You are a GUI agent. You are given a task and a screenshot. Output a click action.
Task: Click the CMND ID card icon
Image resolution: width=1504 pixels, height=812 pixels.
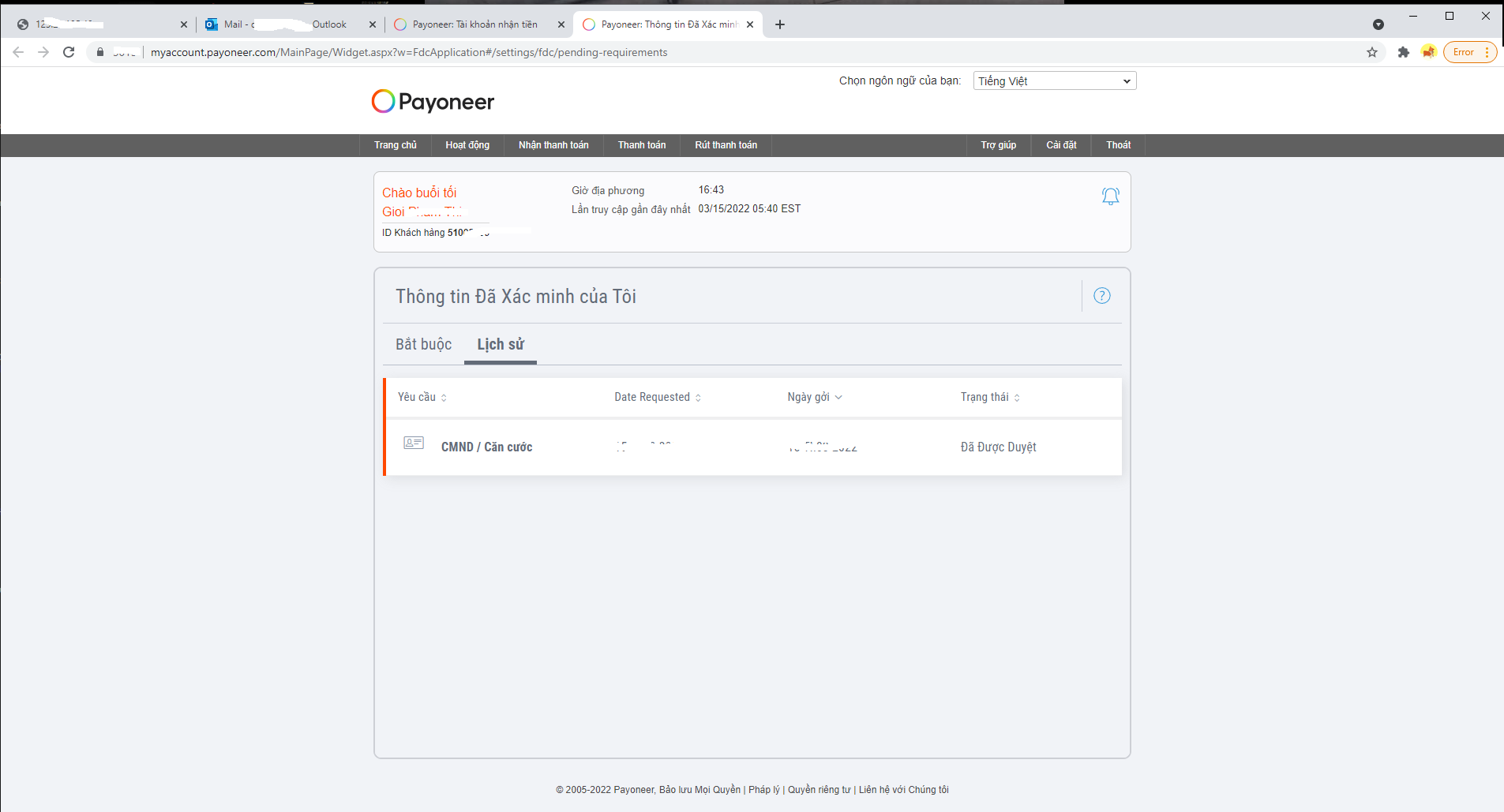click(414, 443)
